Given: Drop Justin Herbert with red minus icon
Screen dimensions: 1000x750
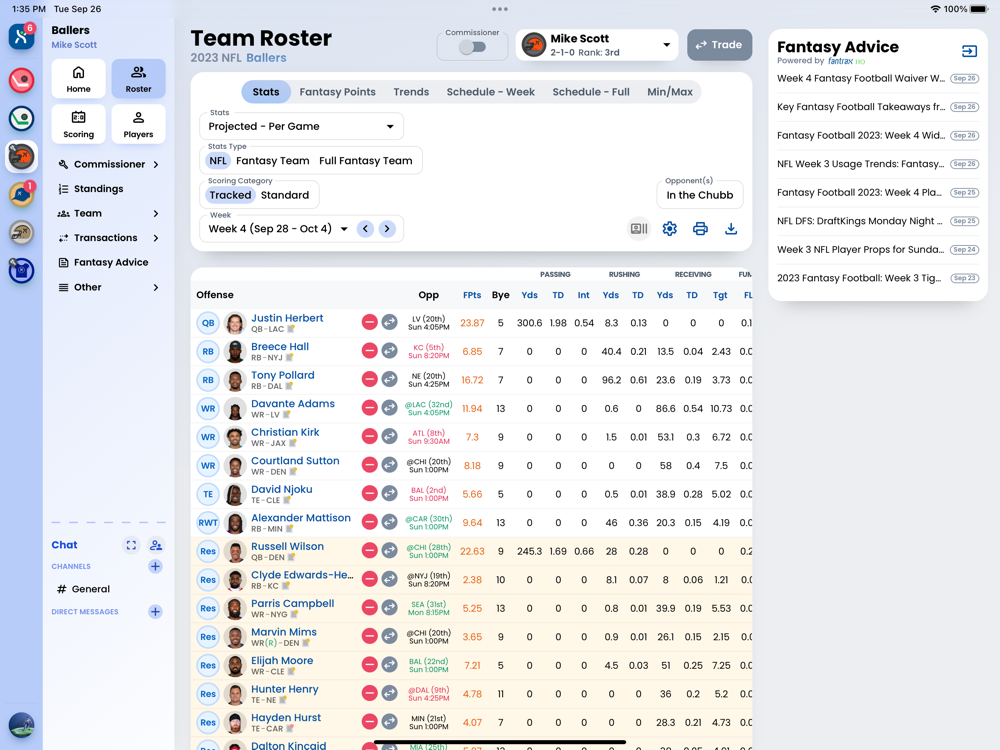Looking at the screenshot, I should pos(369,322).
